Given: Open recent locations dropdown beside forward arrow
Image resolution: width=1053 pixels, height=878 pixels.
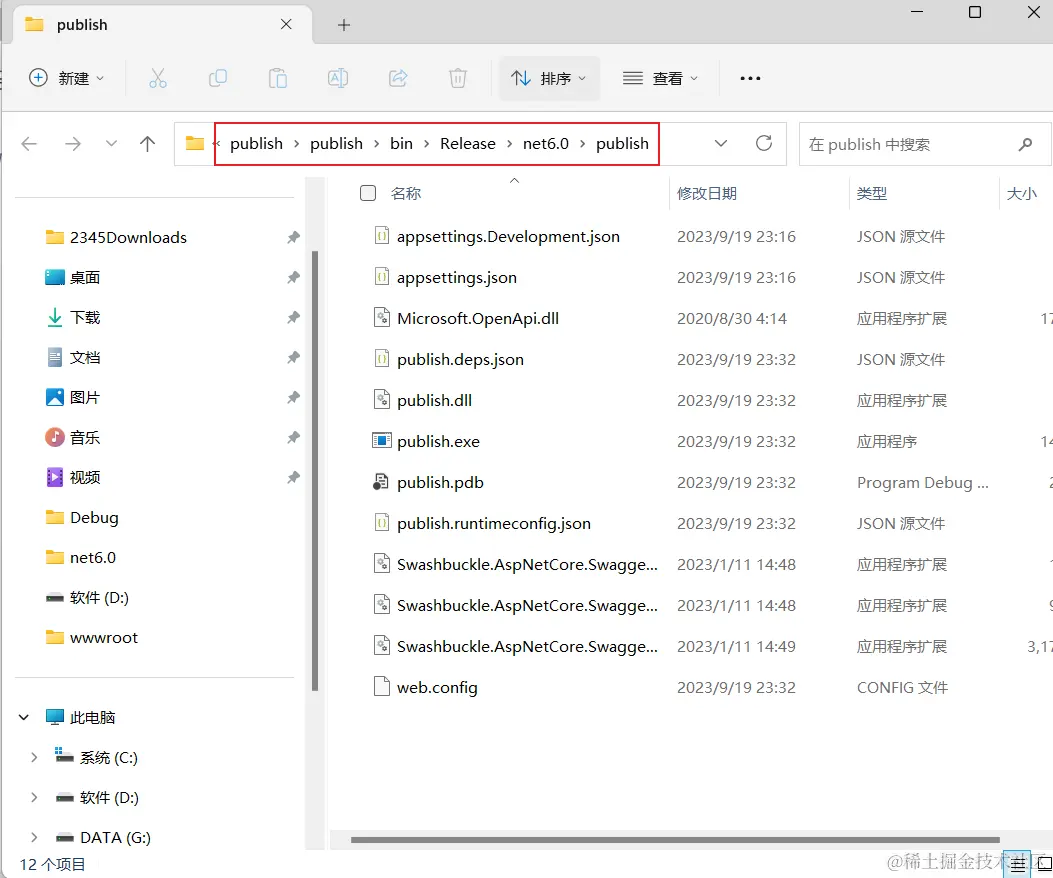Looking at the screenshot, I should (111, 144).
